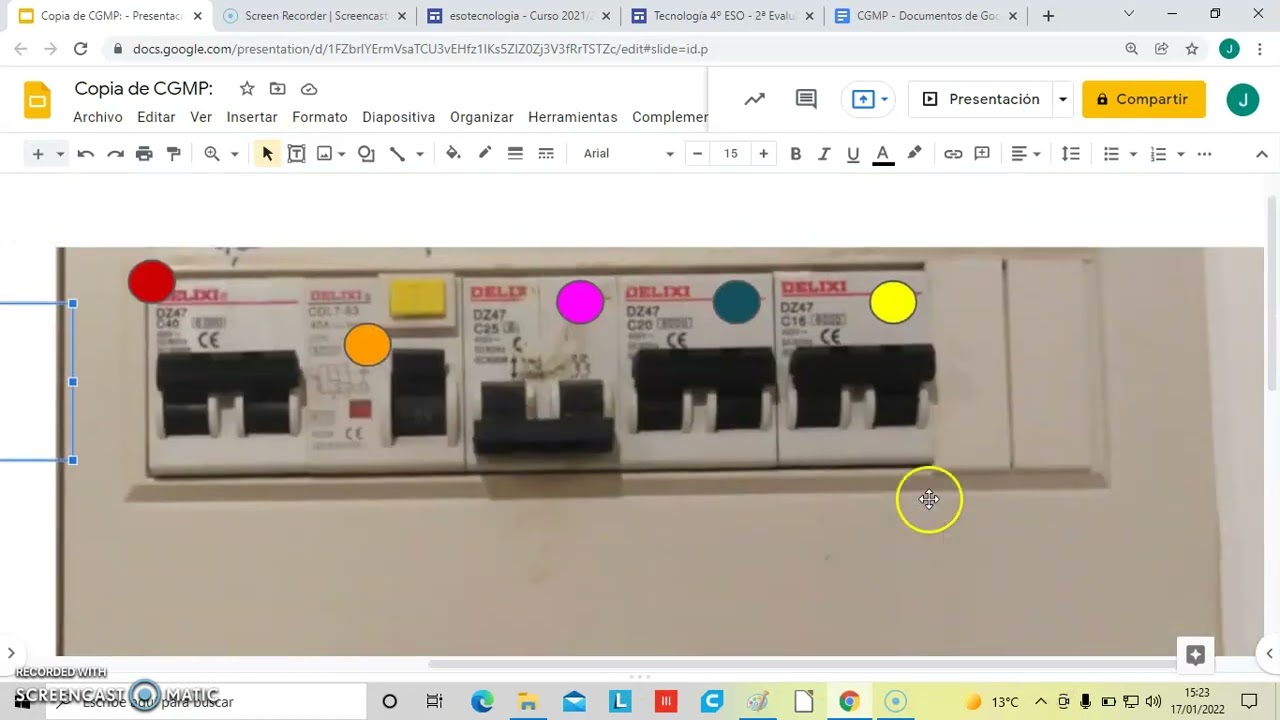This screenshot has height=720, width=1280.
Task: Open the Line spacing icon
Action: 1070,154
